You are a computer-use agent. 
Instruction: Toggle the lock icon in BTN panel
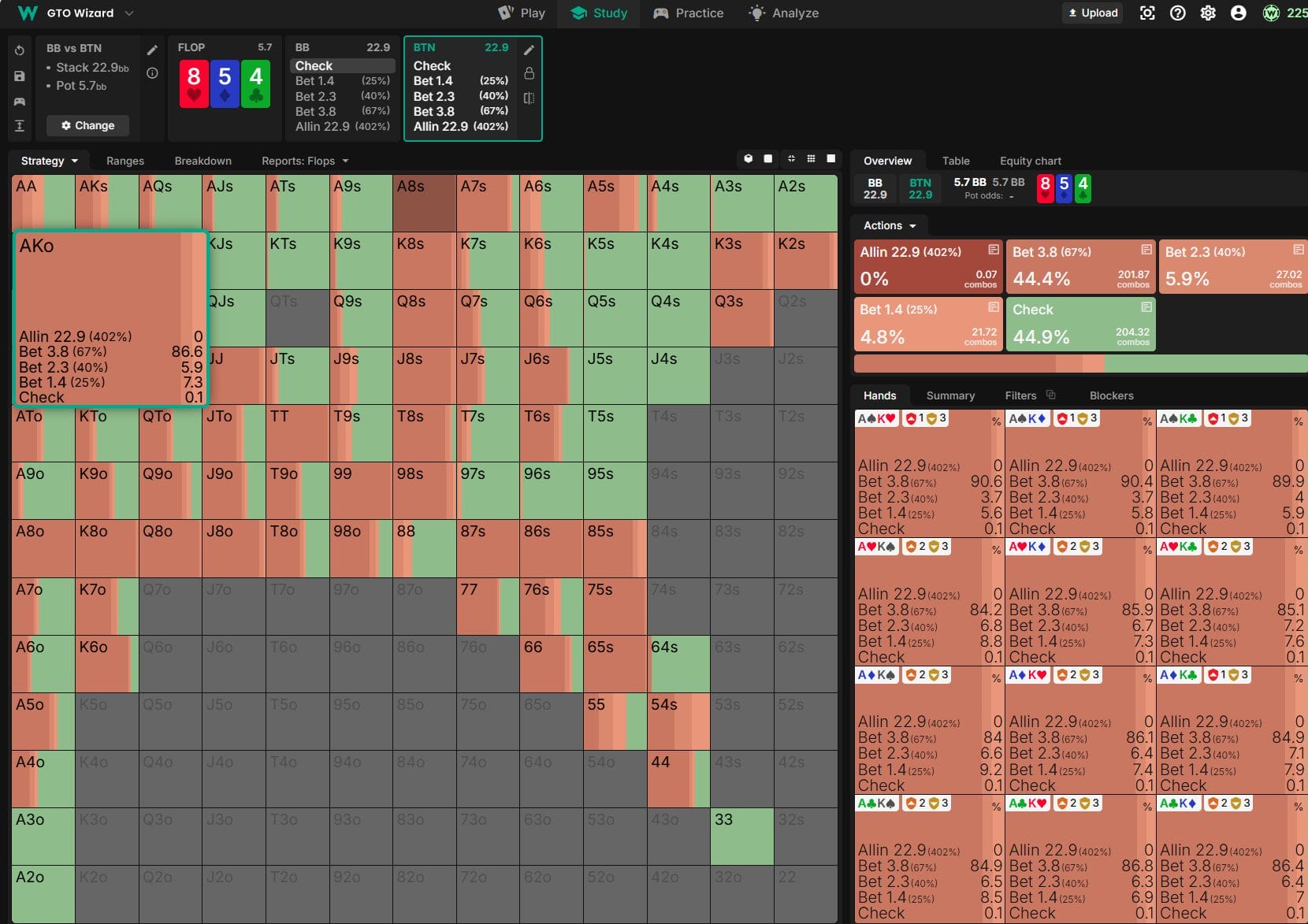(529, 73)
